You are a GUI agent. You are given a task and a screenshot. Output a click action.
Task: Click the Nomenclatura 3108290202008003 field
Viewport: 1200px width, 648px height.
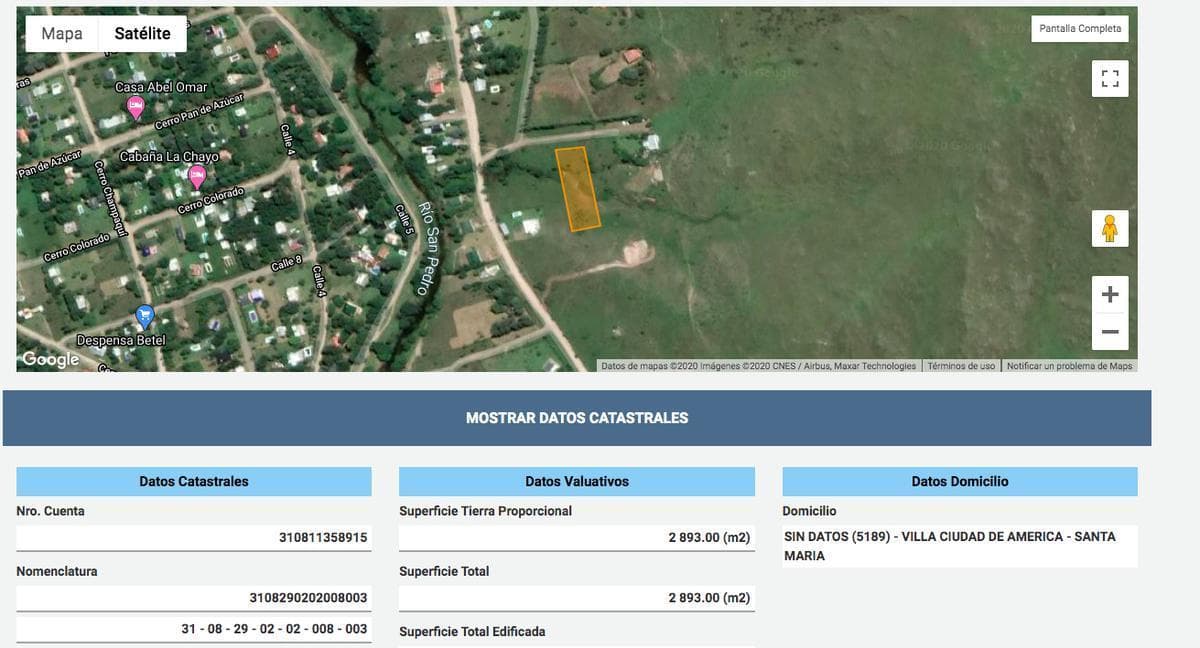pyautogui.click(x=194, y=598)
